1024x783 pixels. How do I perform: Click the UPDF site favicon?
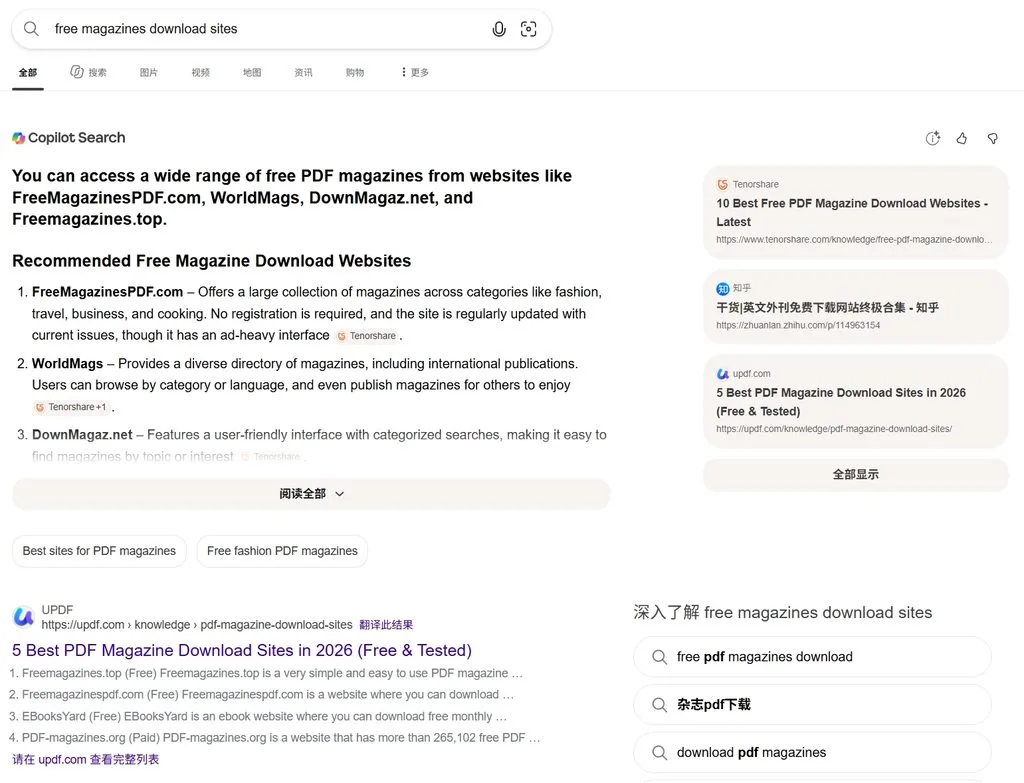tap(24, 616)
